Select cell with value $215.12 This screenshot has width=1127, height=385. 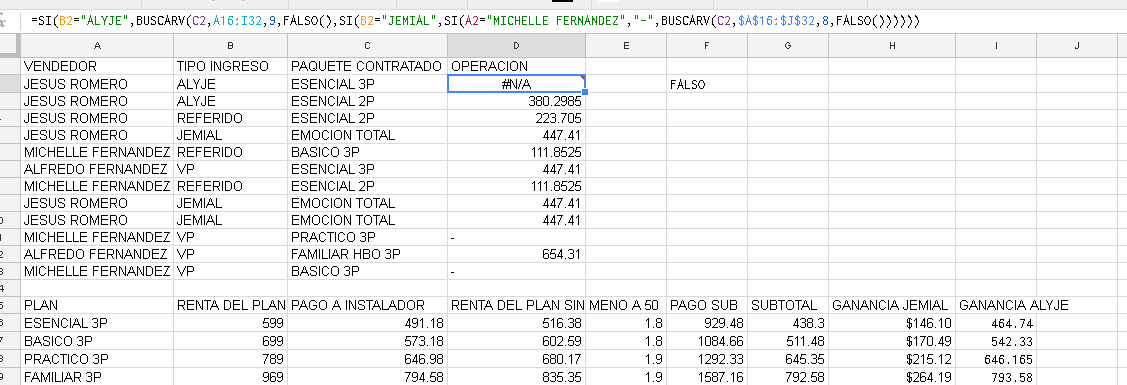click(892, 358)
